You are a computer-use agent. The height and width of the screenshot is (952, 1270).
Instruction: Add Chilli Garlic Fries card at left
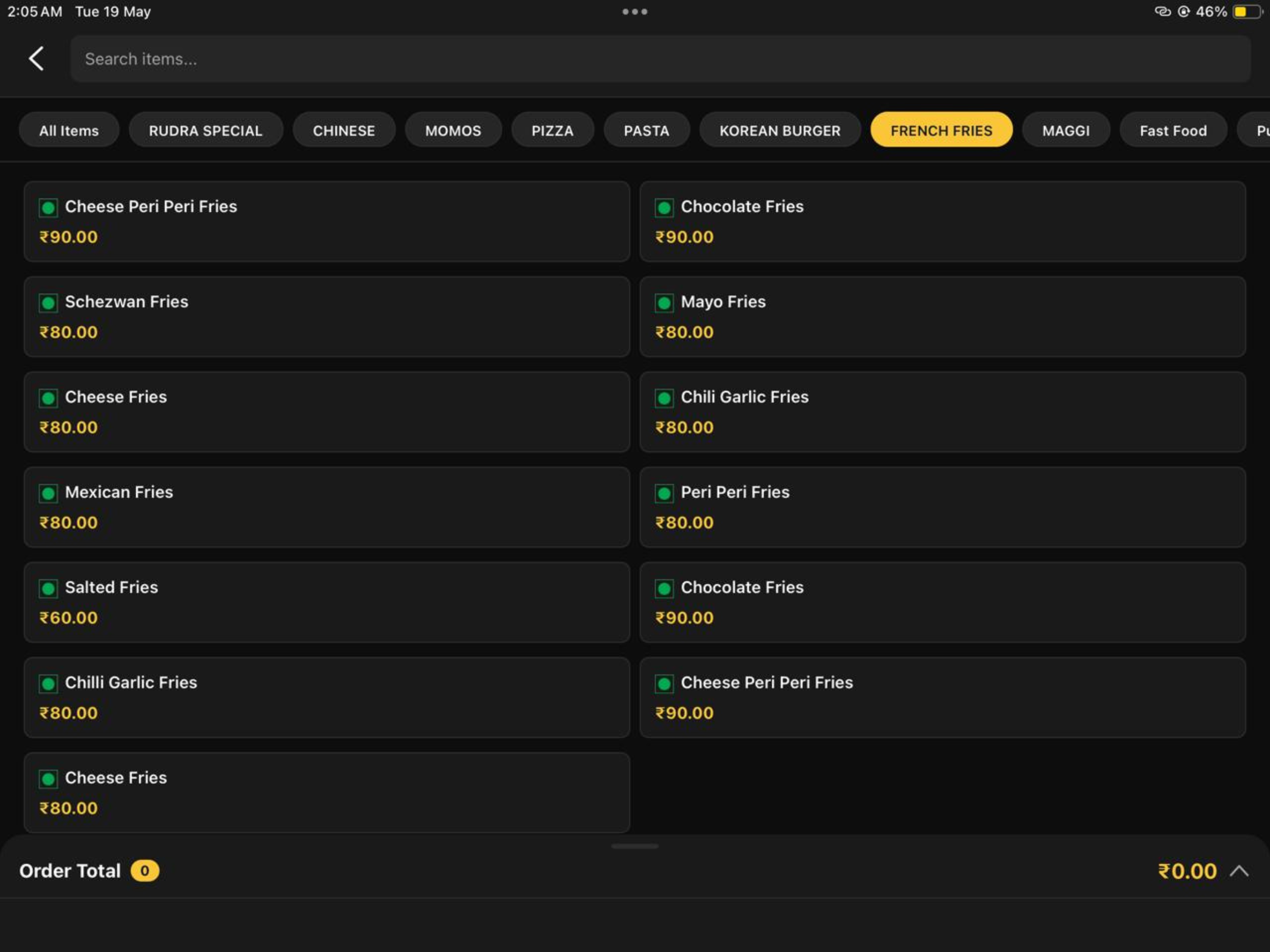(x=327, y=698)
